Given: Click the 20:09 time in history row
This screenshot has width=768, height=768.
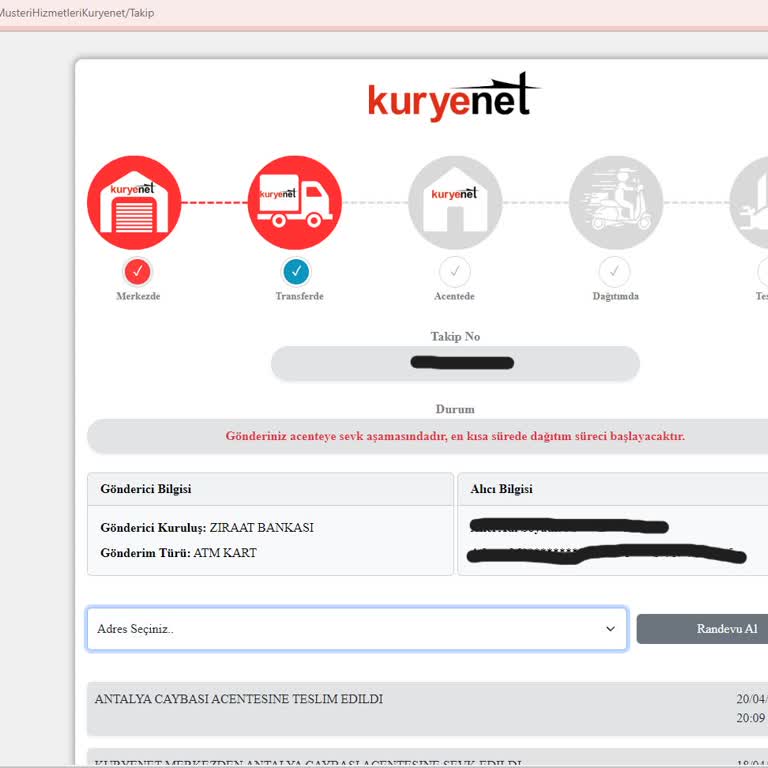Looking at the screenshot, I should pos(751,718).
